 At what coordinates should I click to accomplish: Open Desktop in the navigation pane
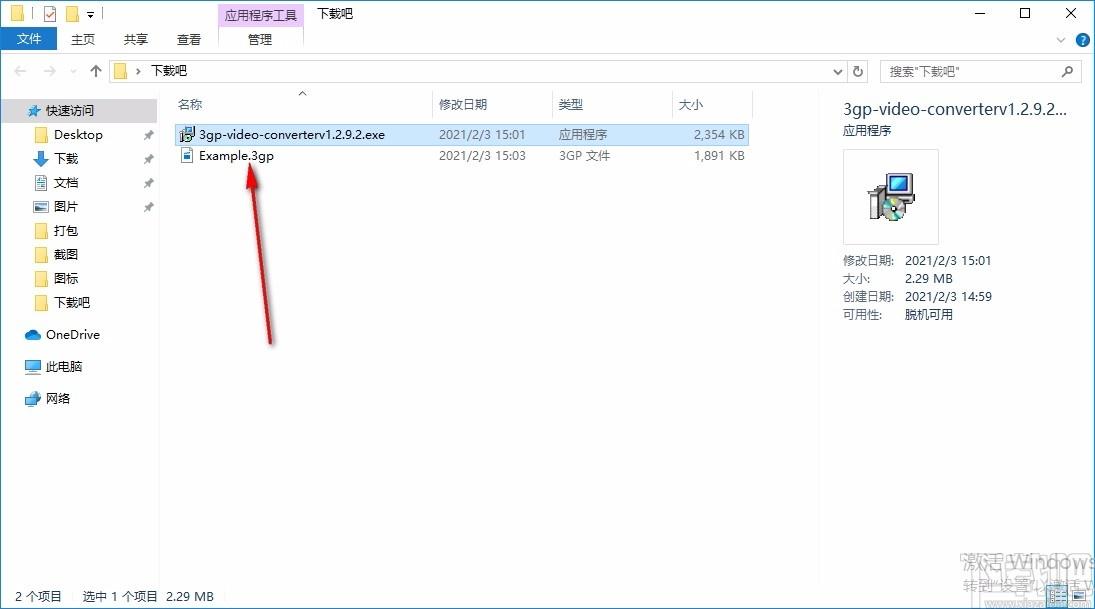pos(78,135)
